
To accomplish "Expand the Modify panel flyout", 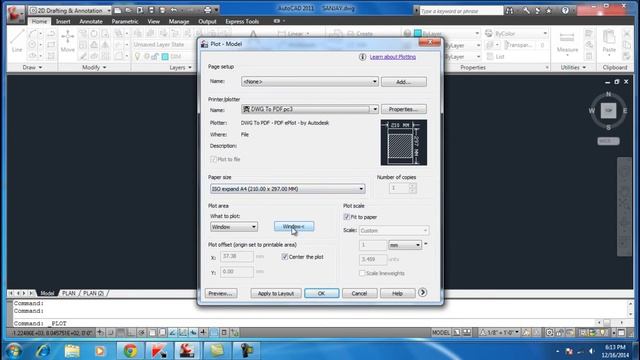I will (94, 67).
